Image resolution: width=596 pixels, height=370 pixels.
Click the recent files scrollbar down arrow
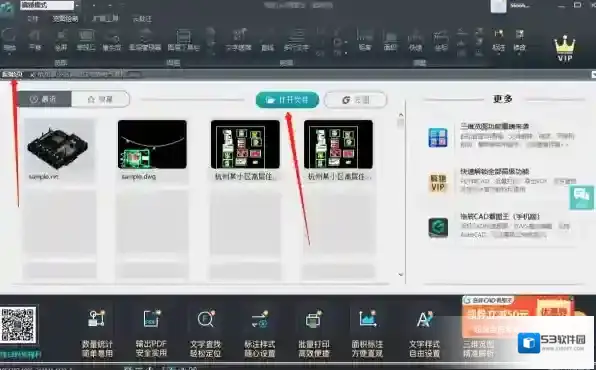pos(401,274)
